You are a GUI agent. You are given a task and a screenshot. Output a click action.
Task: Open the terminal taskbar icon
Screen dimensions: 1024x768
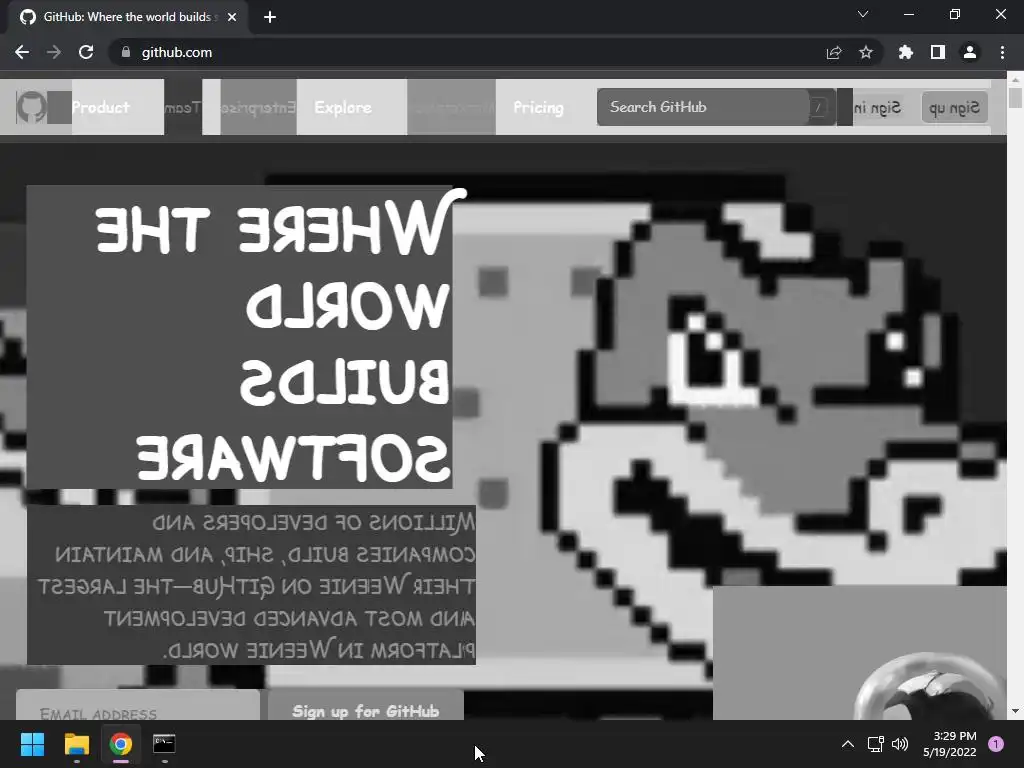pyautogui.click(x=165, y=744)
